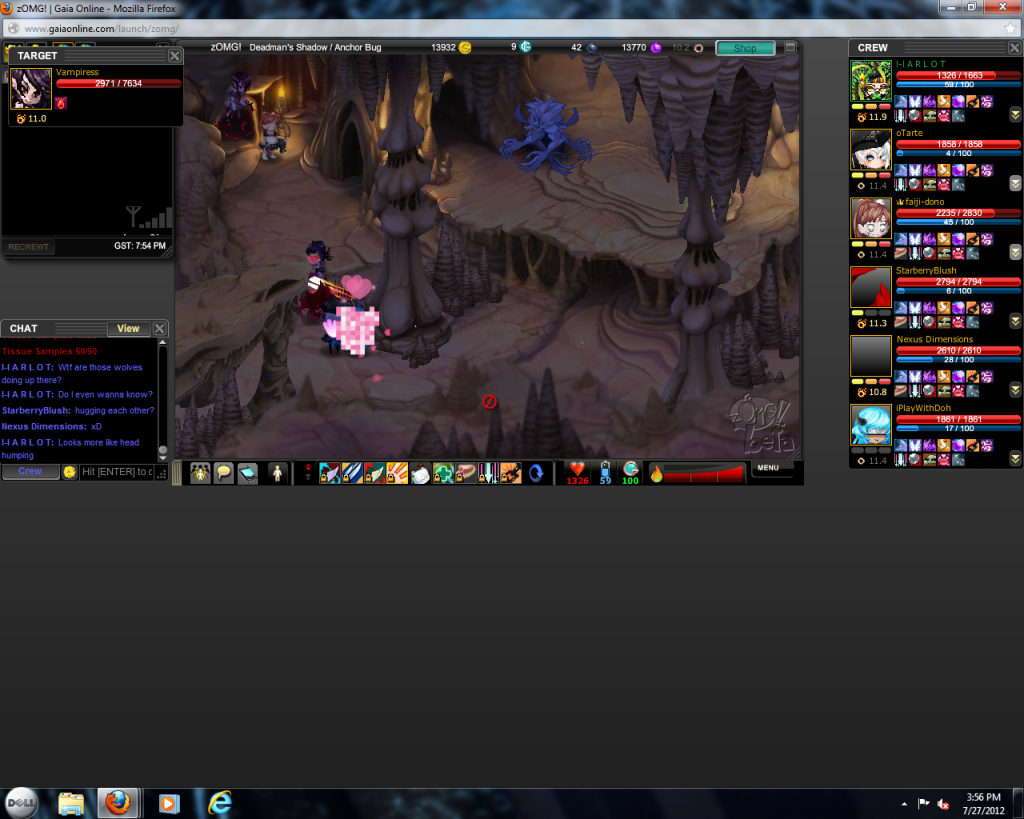Click the chat message input field

pyautogui.click(x=117, y=472)
